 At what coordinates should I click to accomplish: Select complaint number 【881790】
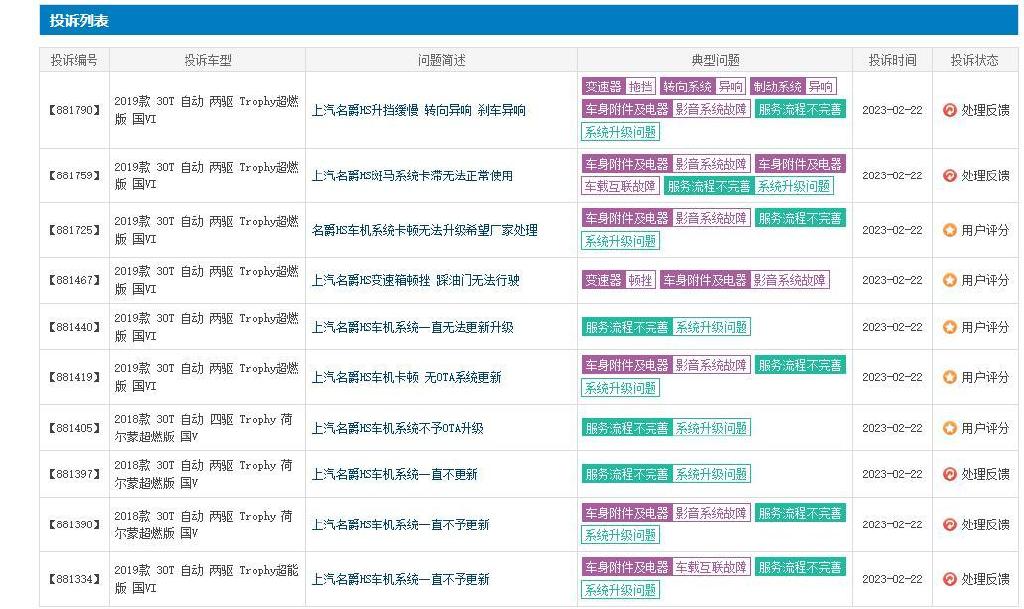point(74,110)
